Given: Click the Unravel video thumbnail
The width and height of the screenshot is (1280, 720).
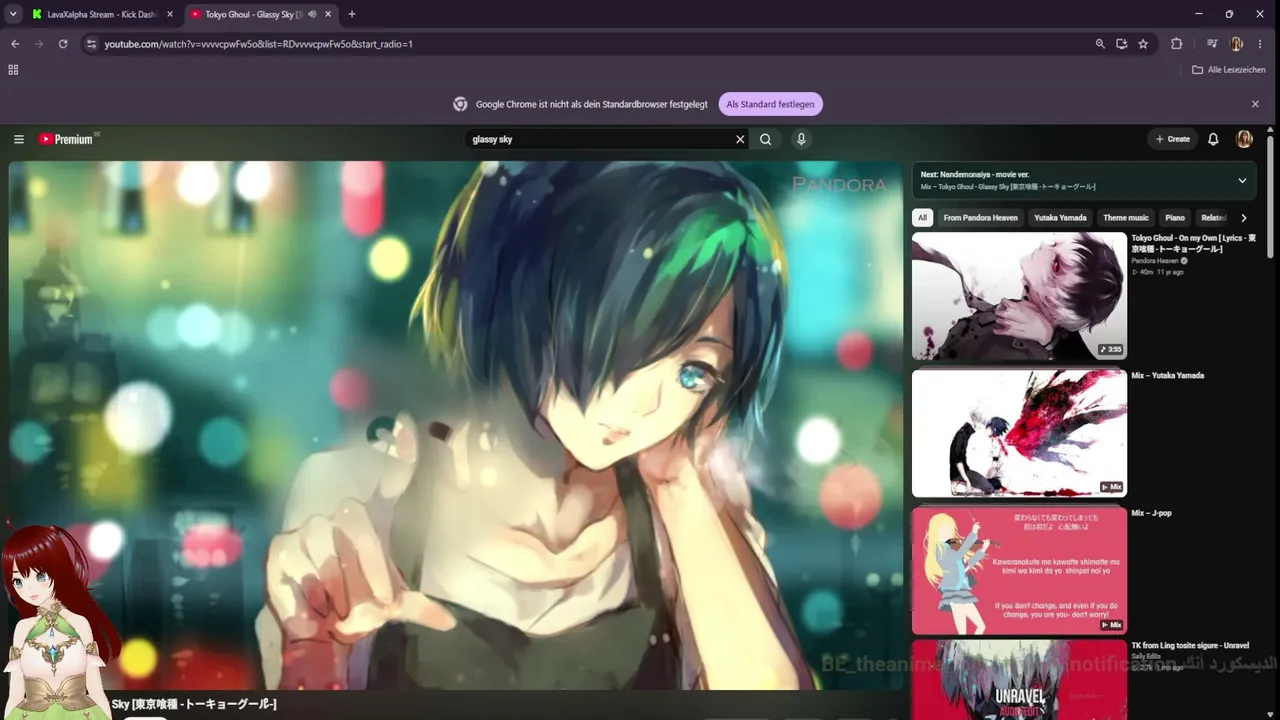Looking at the screenshot, I should pyautogui.click(x=1019, y=682).
